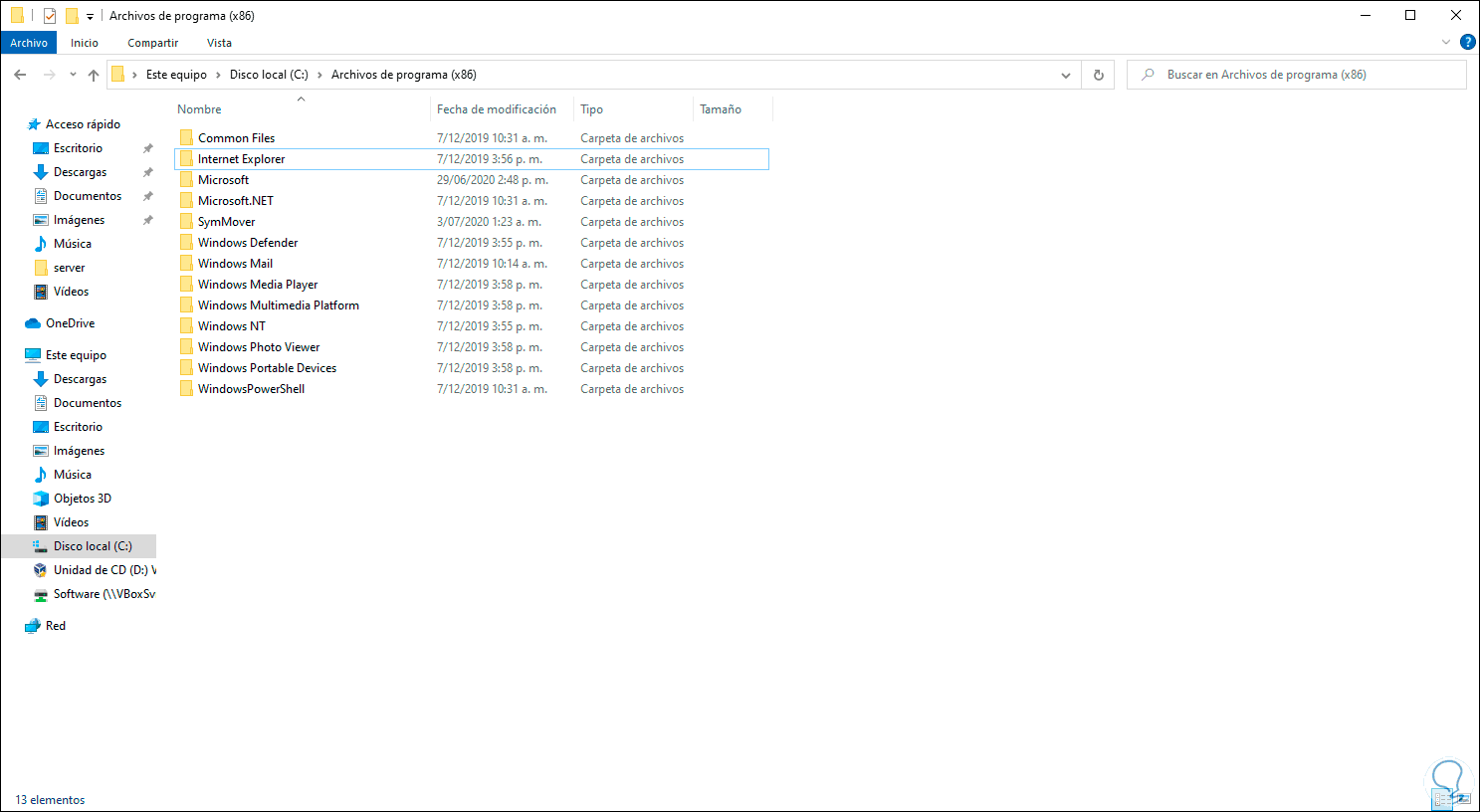Click the search box for Archivos de programa (x86)
Image resolution: width=1480 pixels, height=812 pixels.
1296,75
